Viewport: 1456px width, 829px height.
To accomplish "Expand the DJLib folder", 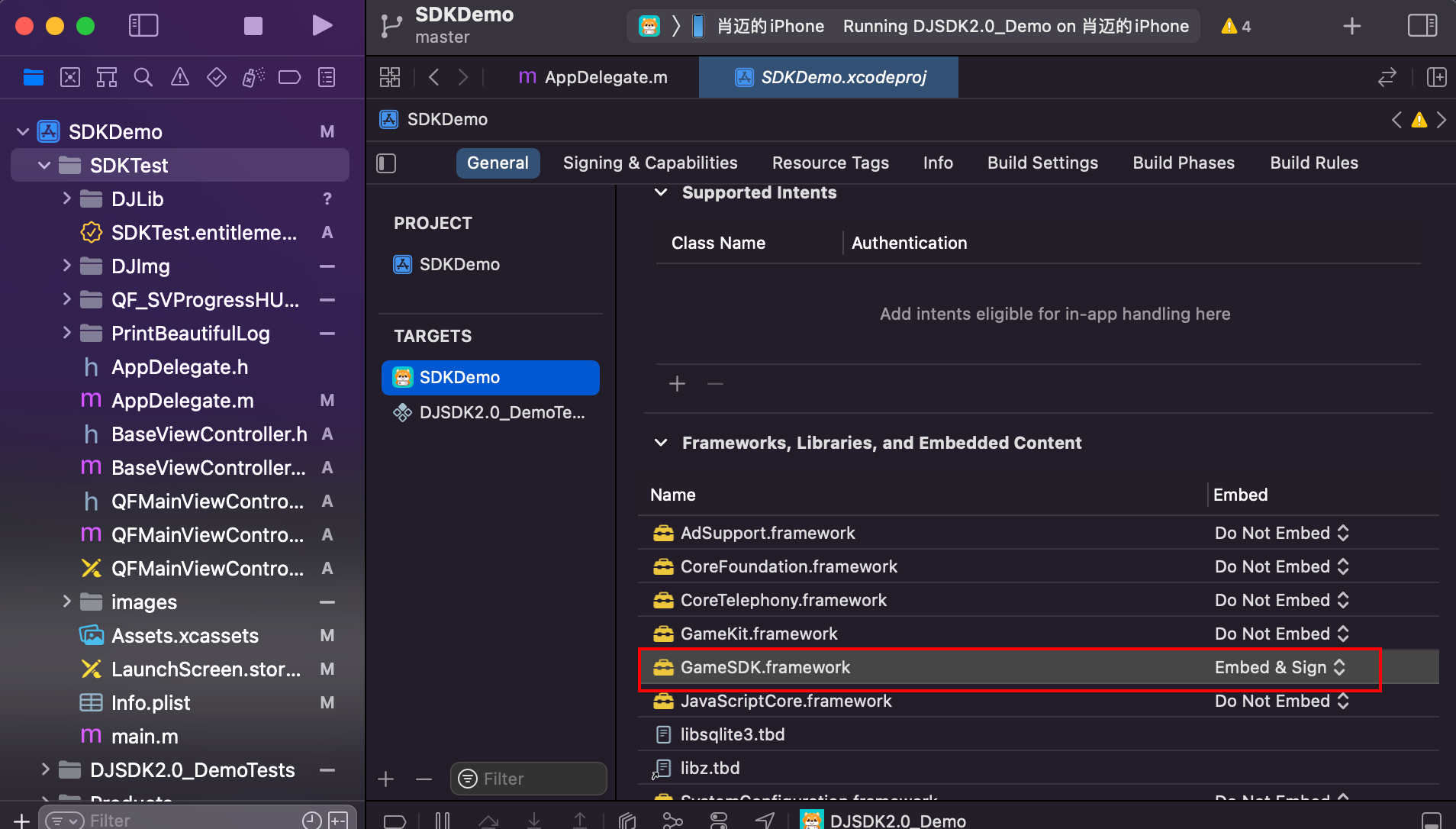I will (66, 199).
